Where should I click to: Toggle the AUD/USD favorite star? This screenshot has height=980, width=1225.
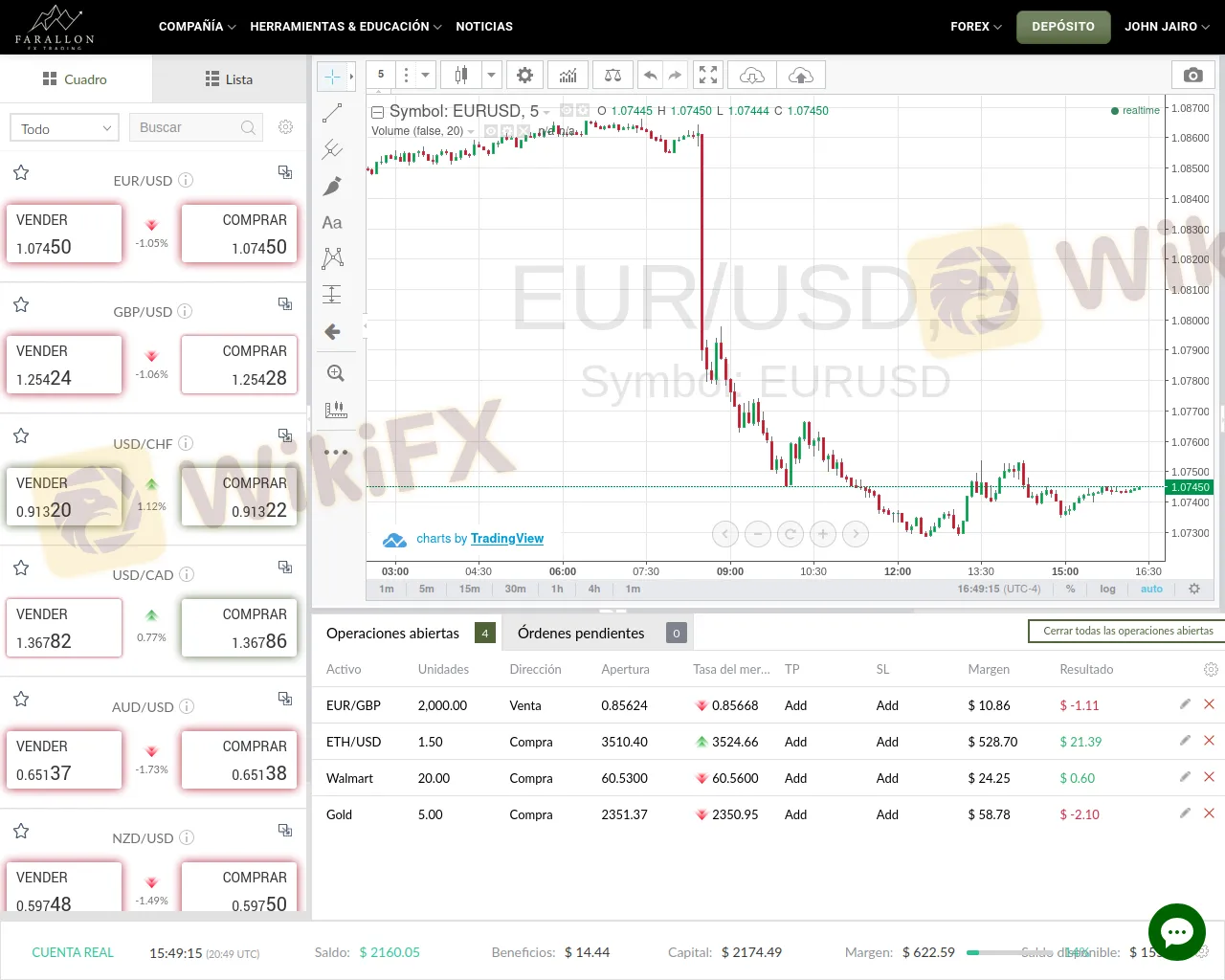click(21, 699)
